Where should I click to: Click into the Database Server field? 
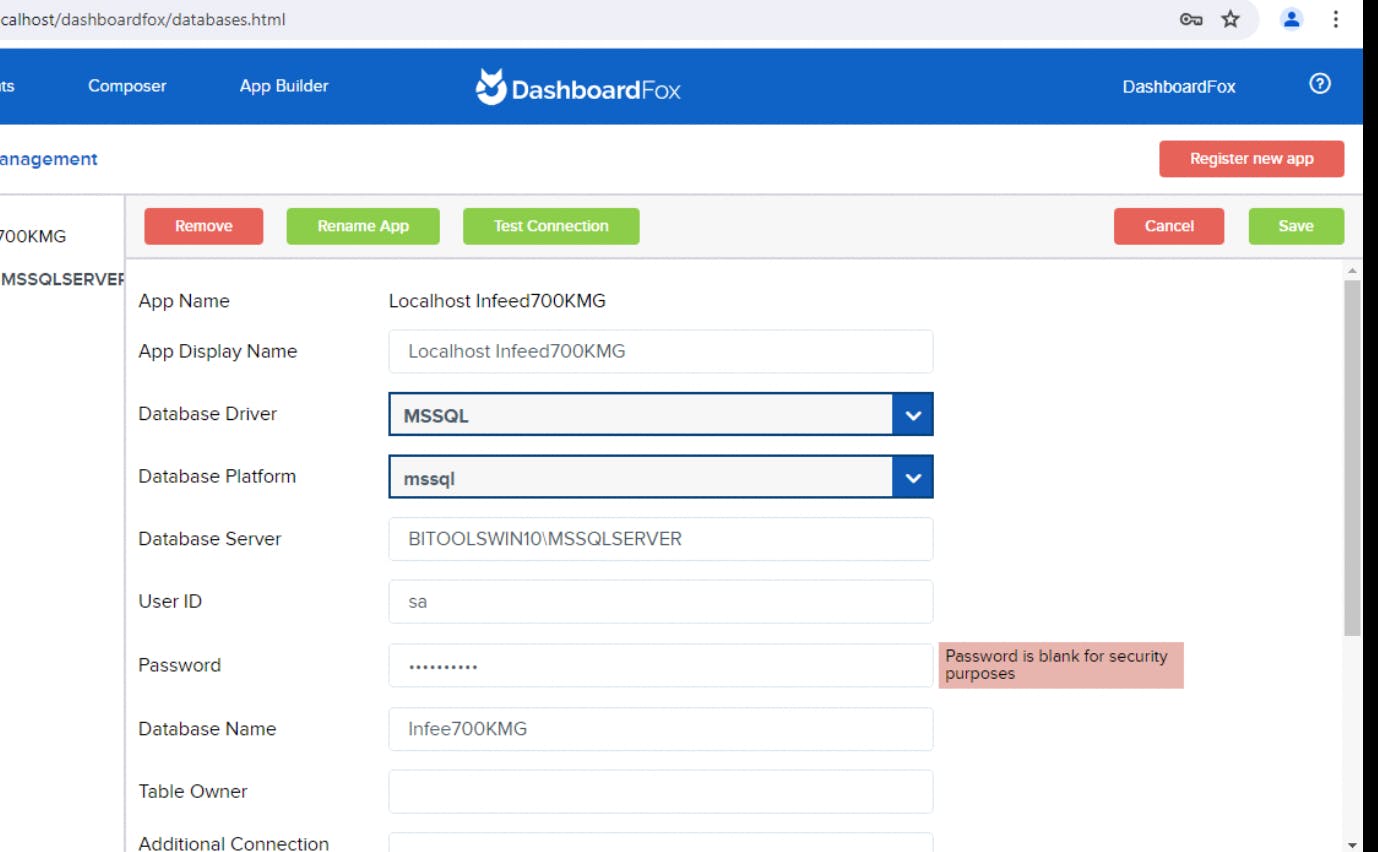tap(661, 539)
